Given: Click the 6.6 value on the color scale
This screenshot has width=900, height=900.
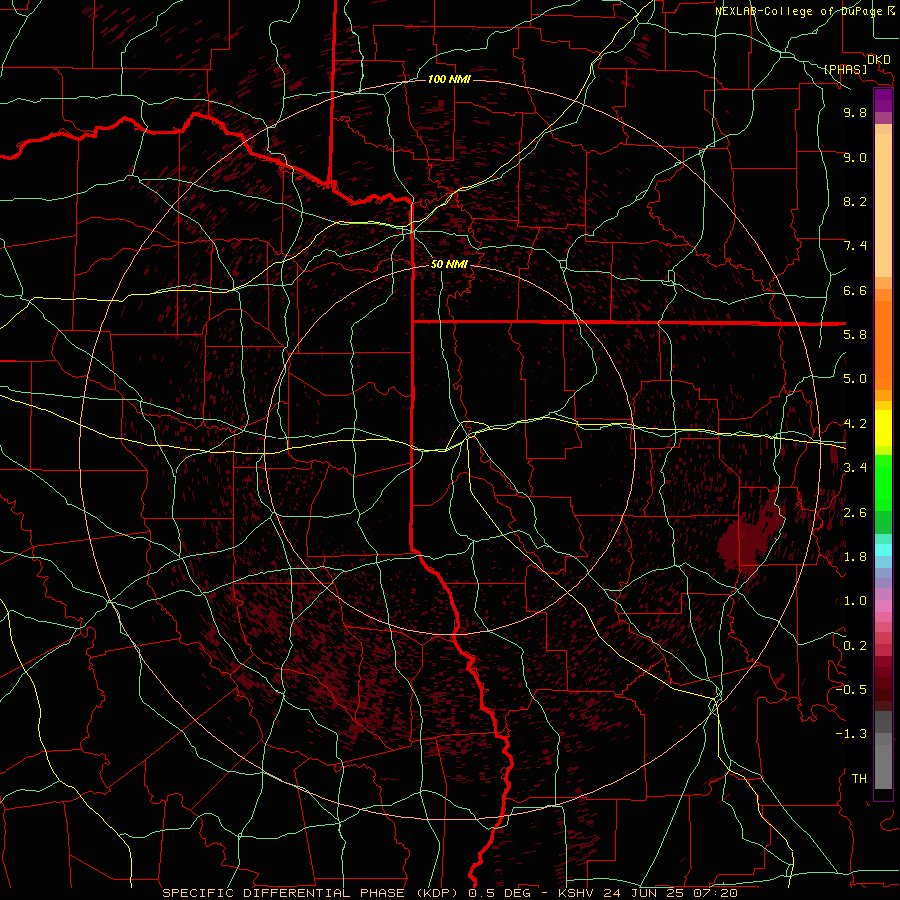Looking at the screenshot, I should pyautogui.click(x=855, y=290).
